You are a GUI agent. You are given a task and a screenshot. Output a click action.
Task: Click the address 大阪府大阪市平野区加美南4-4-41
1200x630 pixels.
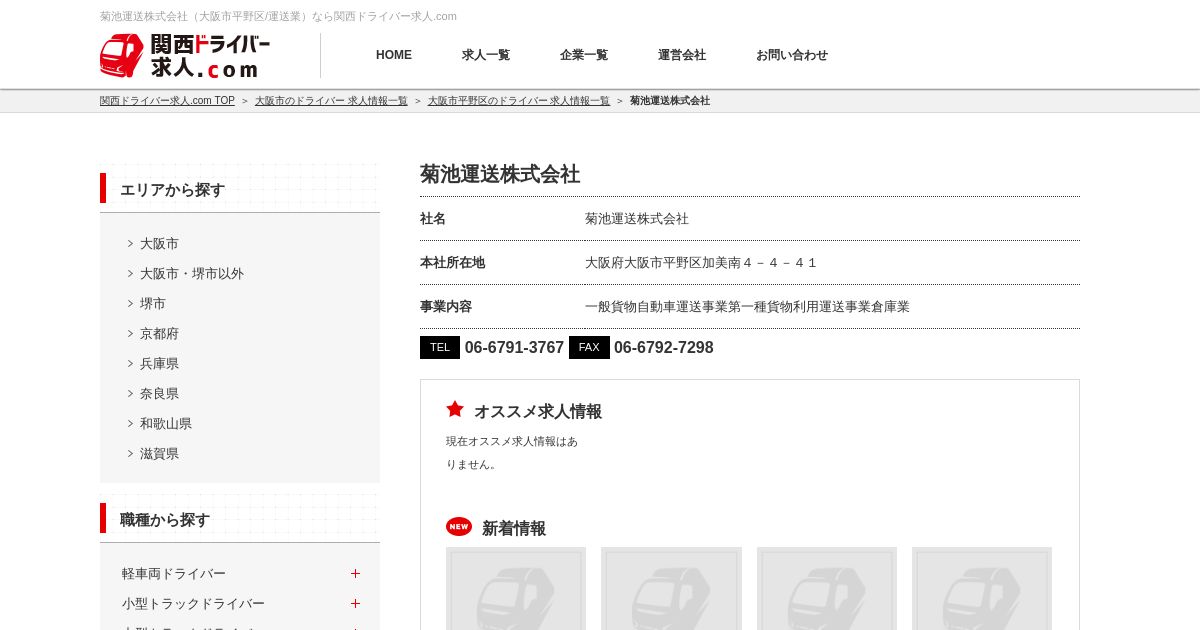(701, 263)
